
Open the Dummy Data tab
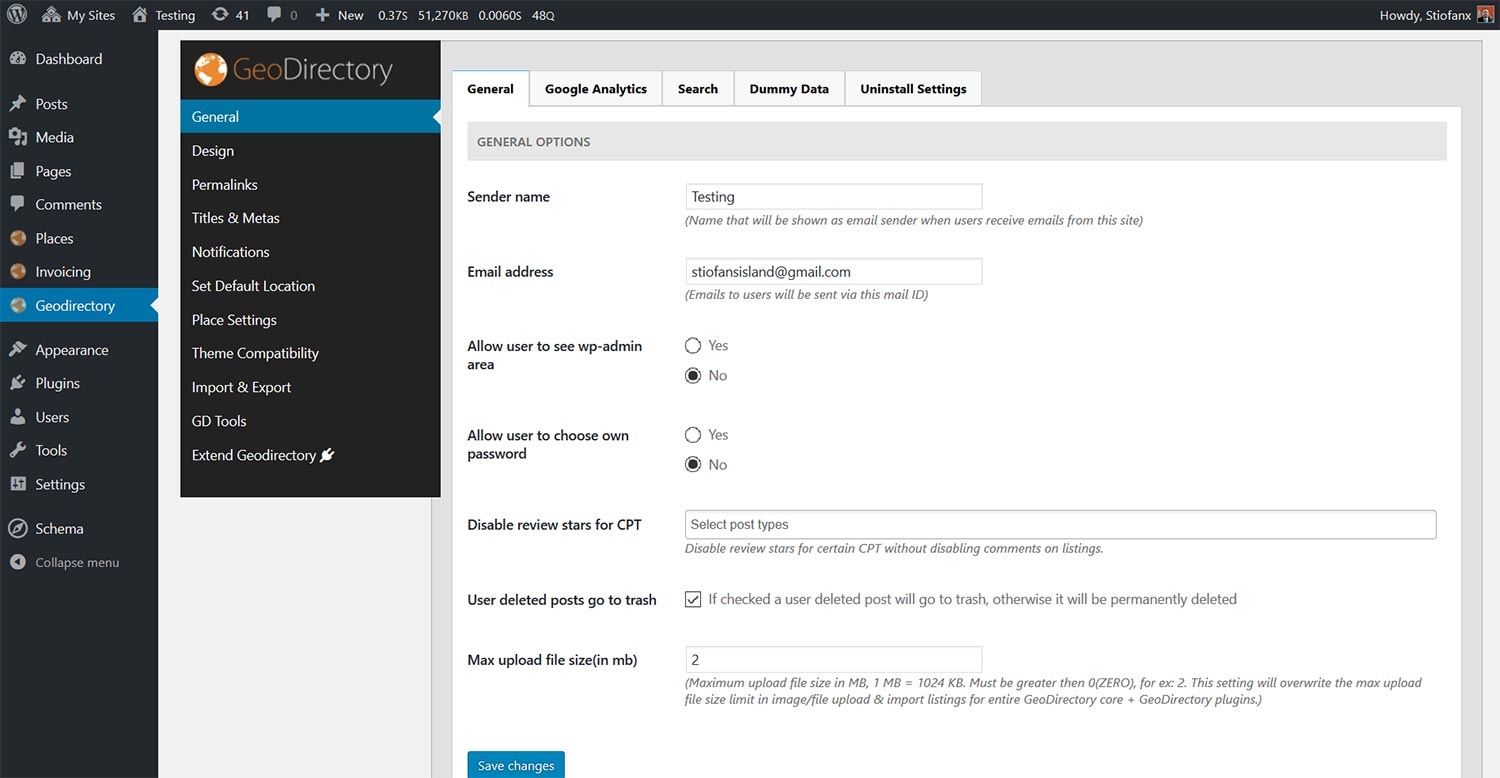pyautogui.click(x=788, y=89)
